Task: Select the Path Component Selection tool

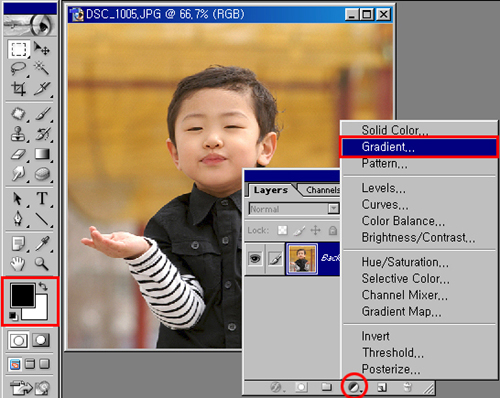Action: (19, 199)
